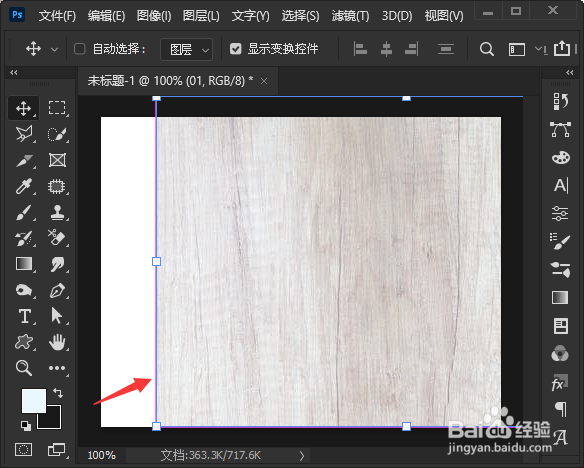Screen dimensions: 584x468
Task: Uncheck 显示变换控件 checkbox
Action: coord(235,49)
